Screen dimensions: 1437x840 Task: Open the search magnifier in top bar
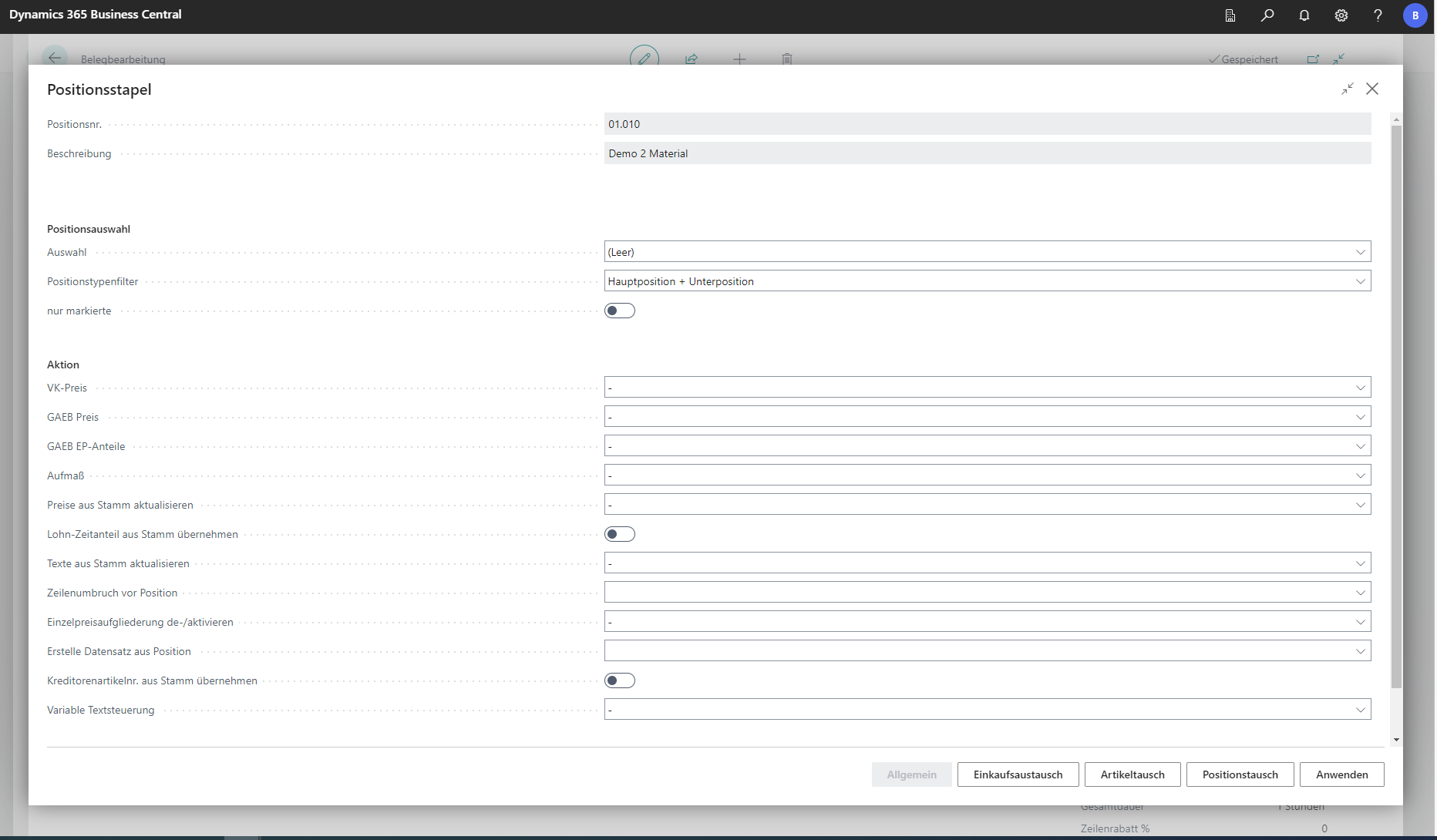point(1267,15)
